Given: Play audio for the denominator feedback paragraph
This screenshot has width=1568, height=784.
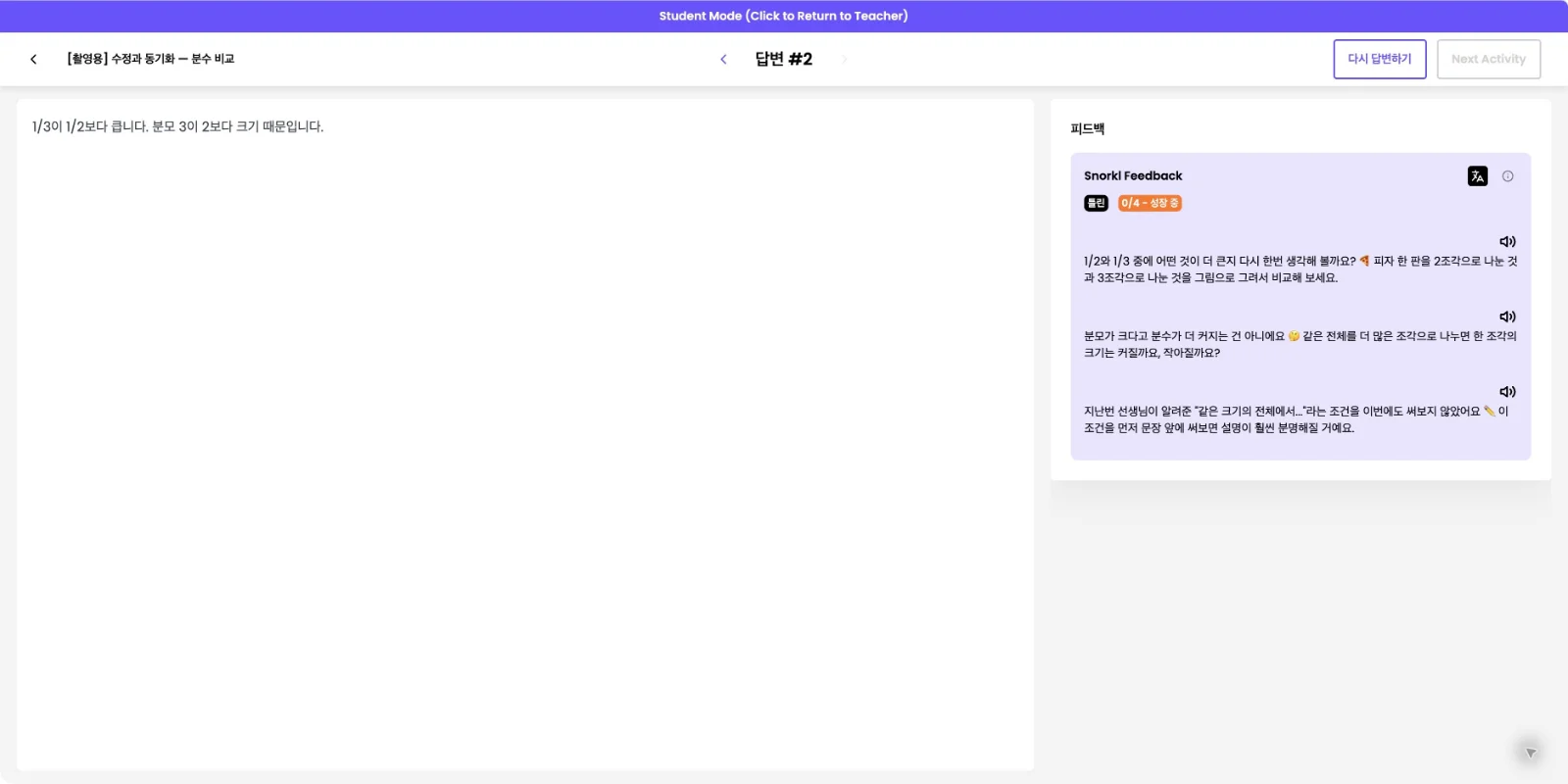Looking at the screenshot, I should coord(1507,317).
